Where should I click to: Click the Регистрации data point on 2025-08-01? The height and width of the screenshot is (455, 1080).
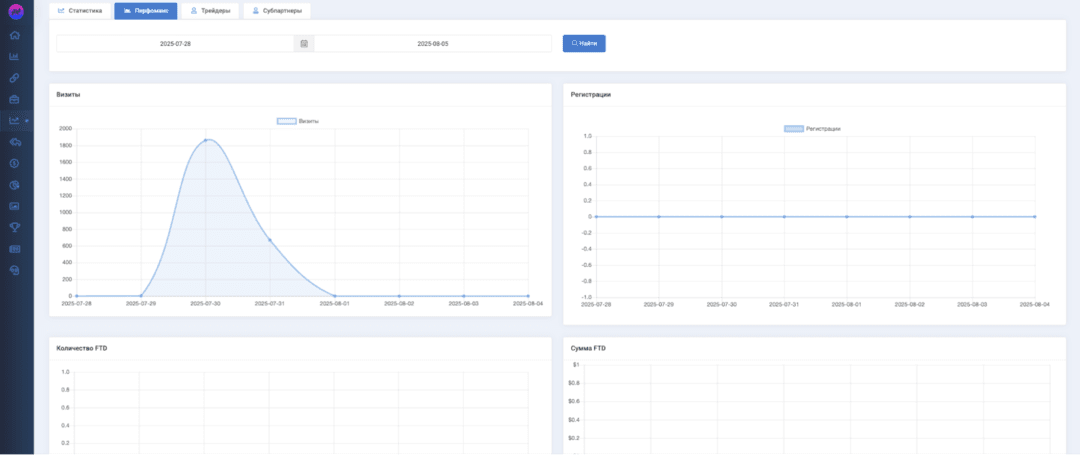coord(847,217)
